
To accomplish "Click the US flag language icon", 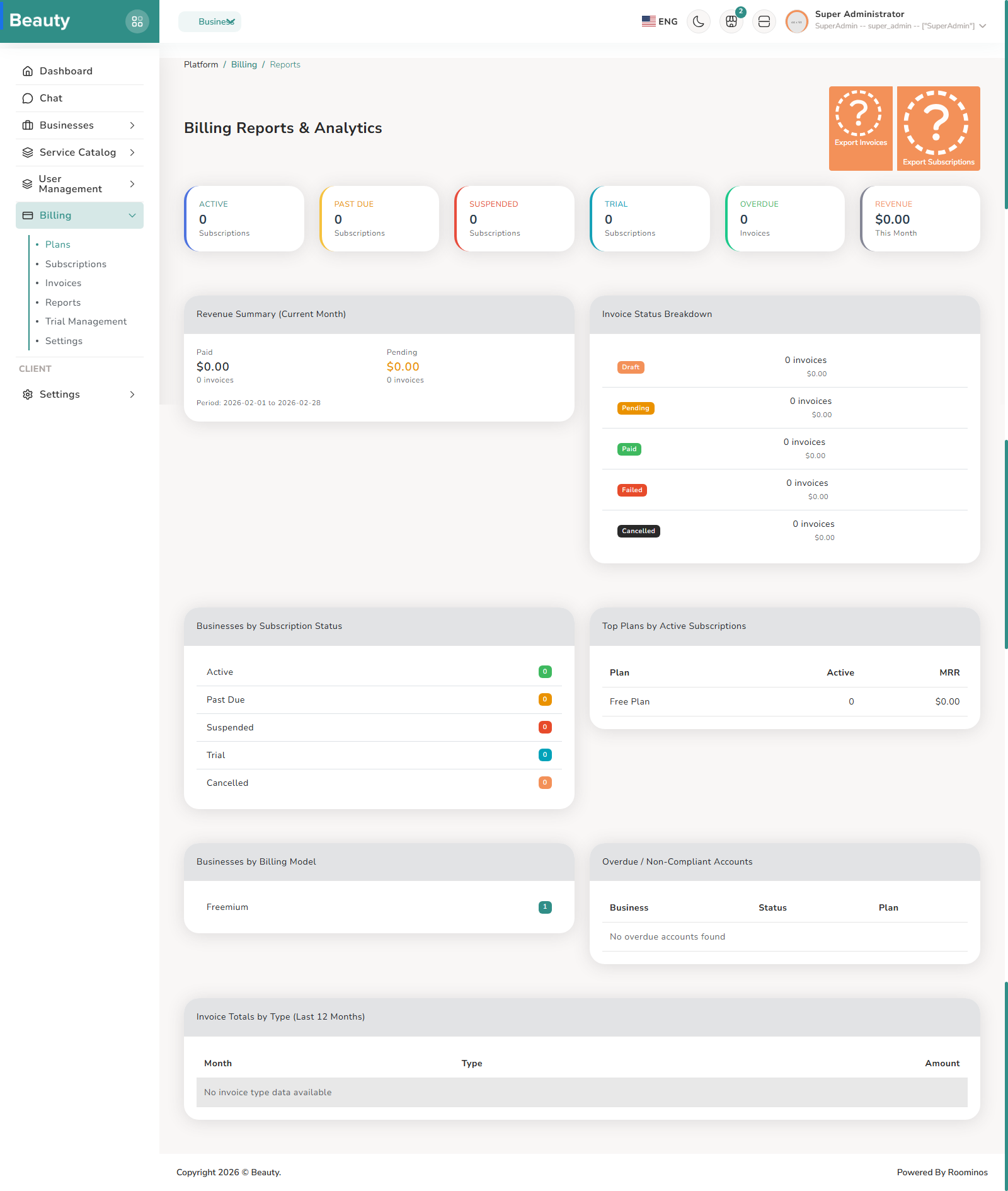I will [x=648, y=21].
